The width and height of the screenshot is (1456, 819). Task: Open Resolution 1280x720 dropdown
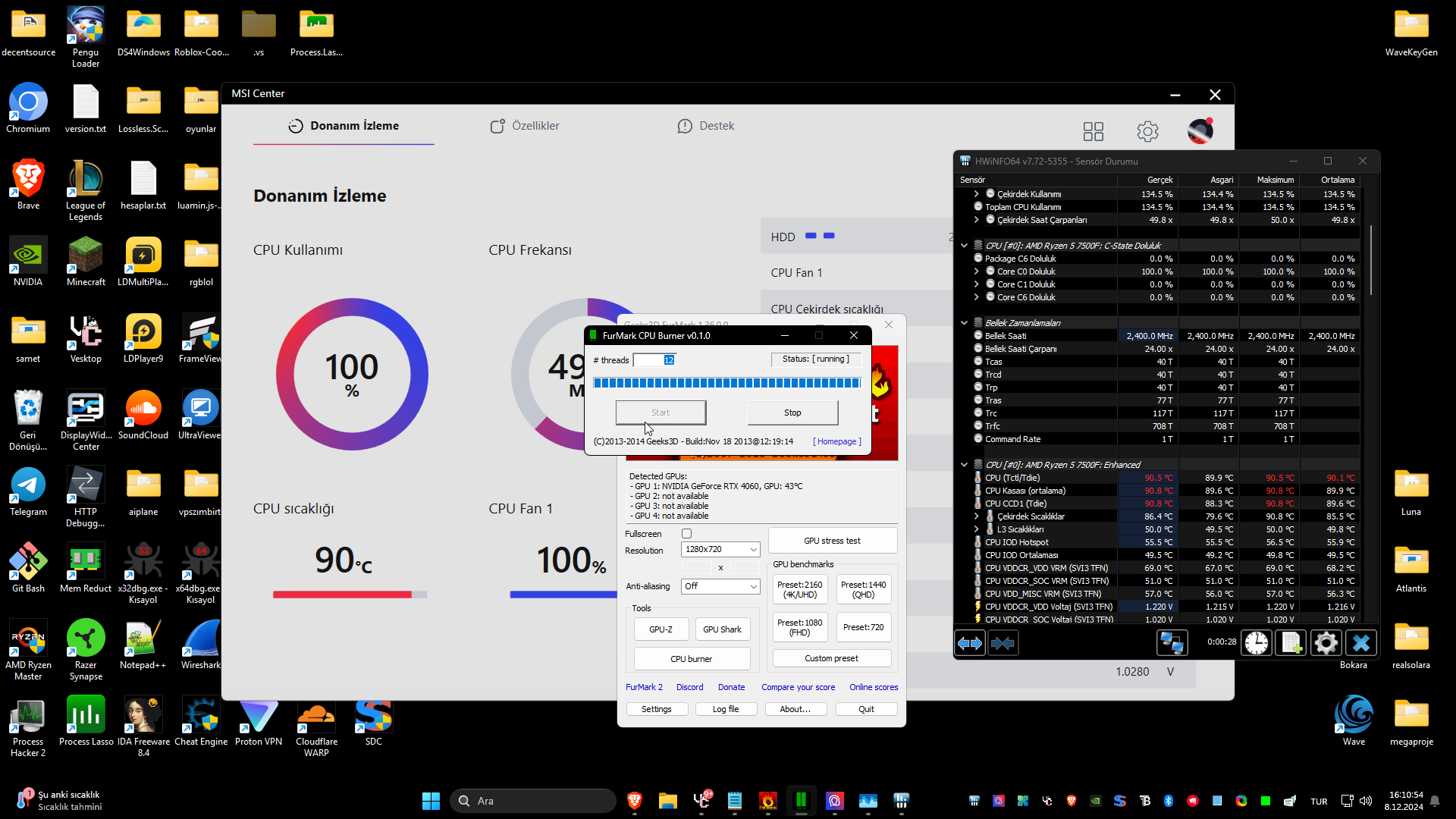click(x=720, y=549)
